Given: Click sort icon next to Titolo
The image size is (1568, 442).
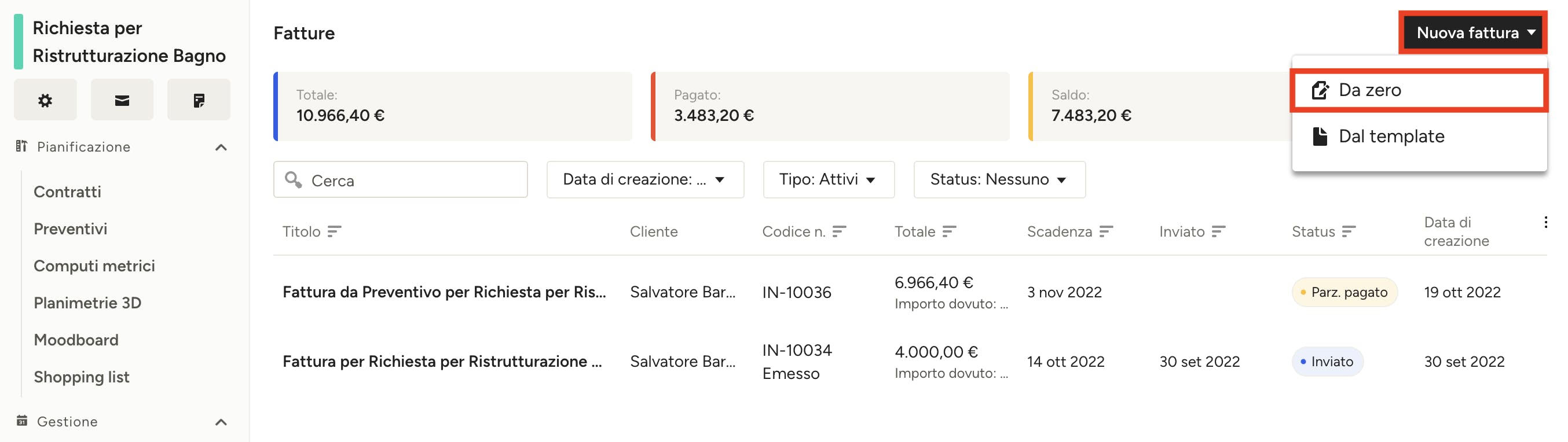Looking at the screenshot, I should click(x=334, y=231).
